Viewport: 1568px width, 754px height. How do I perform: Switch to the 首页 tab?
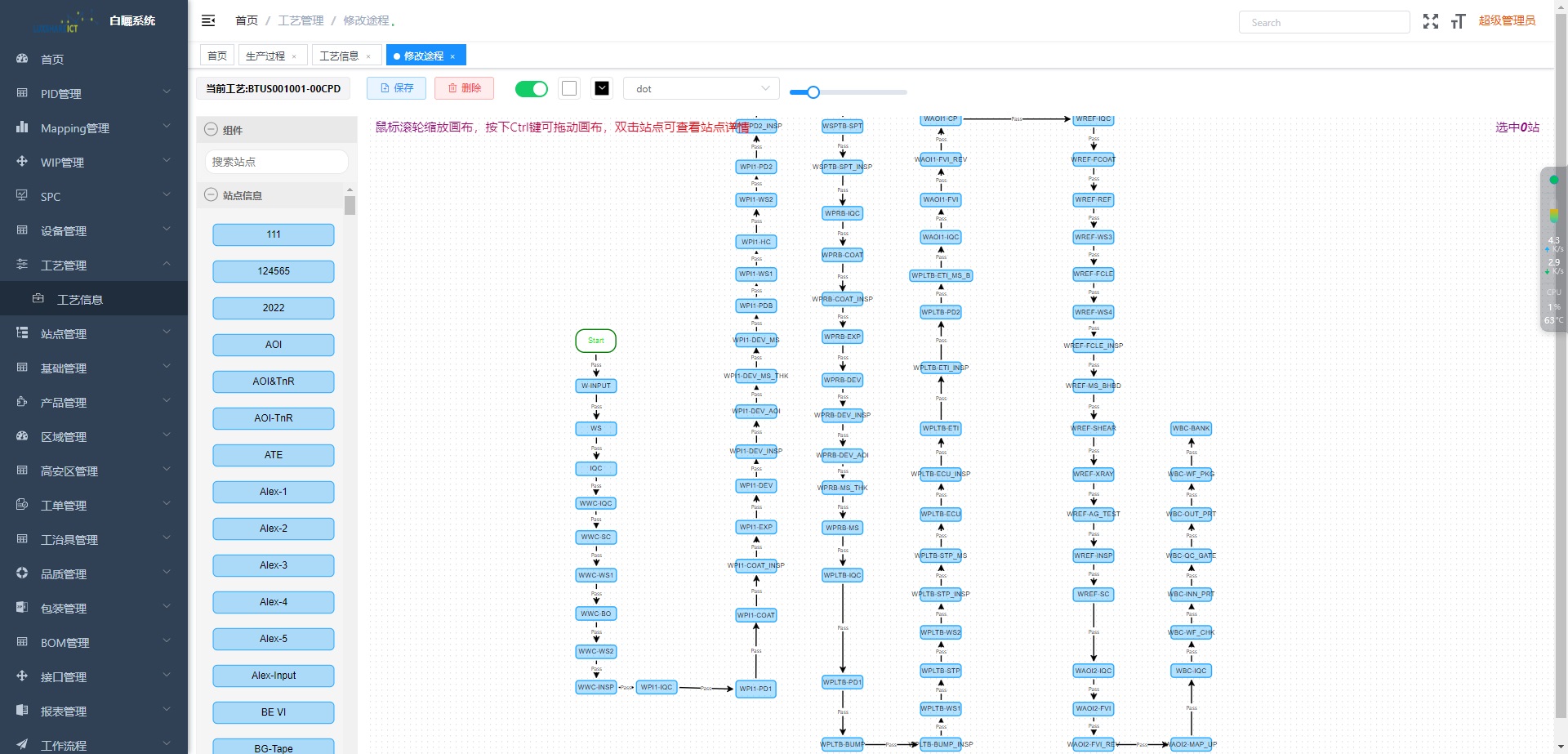(217, 56)
